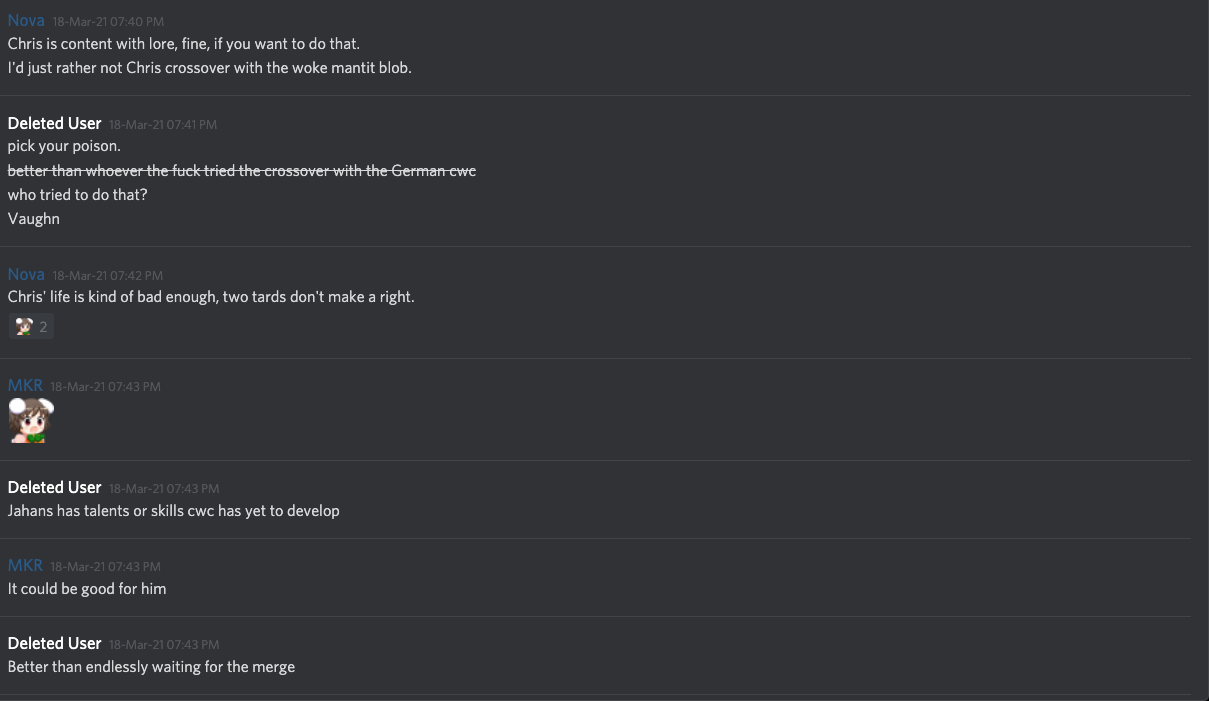Click Nova's username above the 'two tards' message
This screenshot has width=1209, height=701.
click(x=26, y=274)
